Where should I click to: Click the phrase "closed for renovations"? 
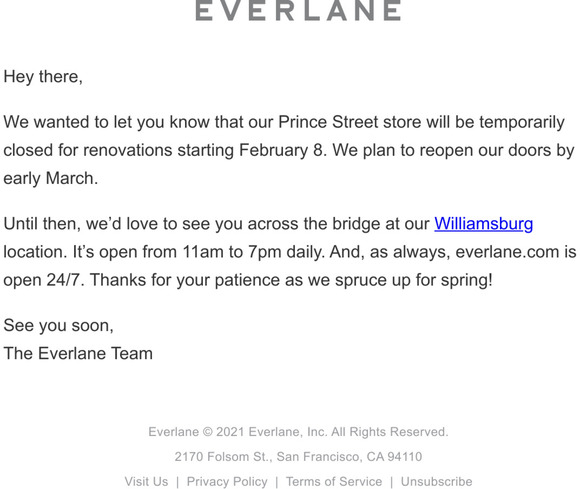[x=88, y=150]
